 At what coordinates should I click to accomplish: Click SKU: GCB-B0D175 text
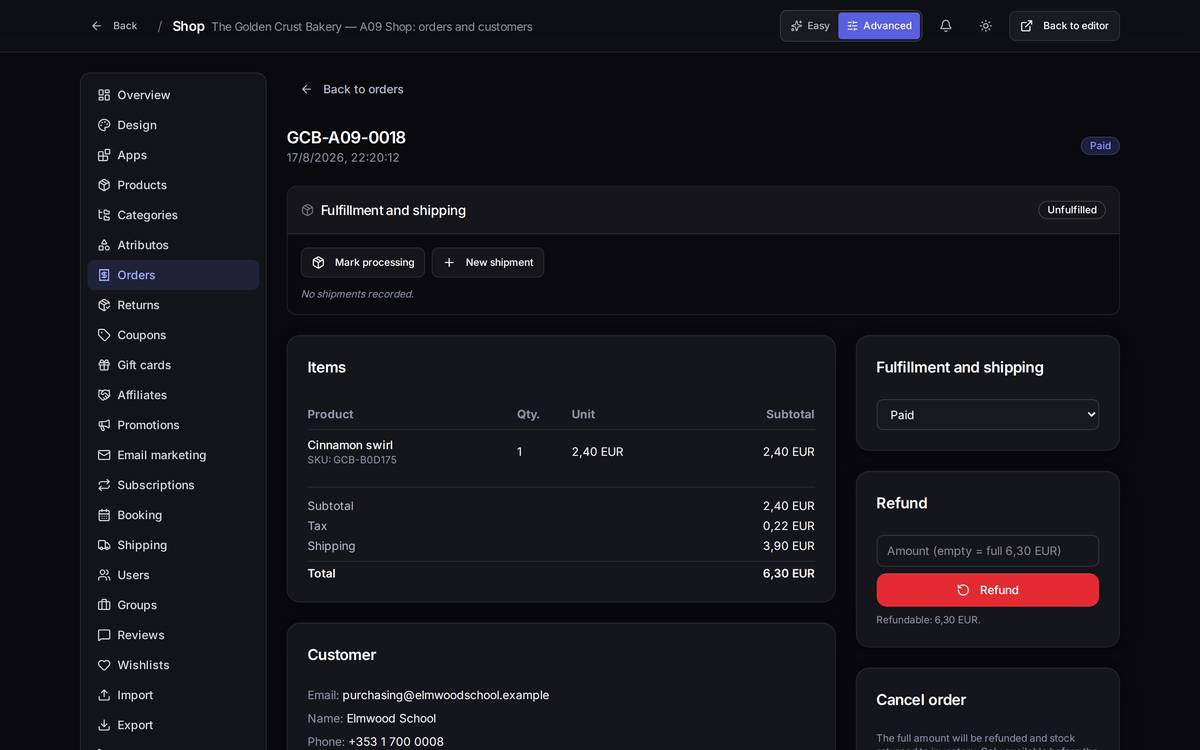pyautogui.click(x=352, y=460)
